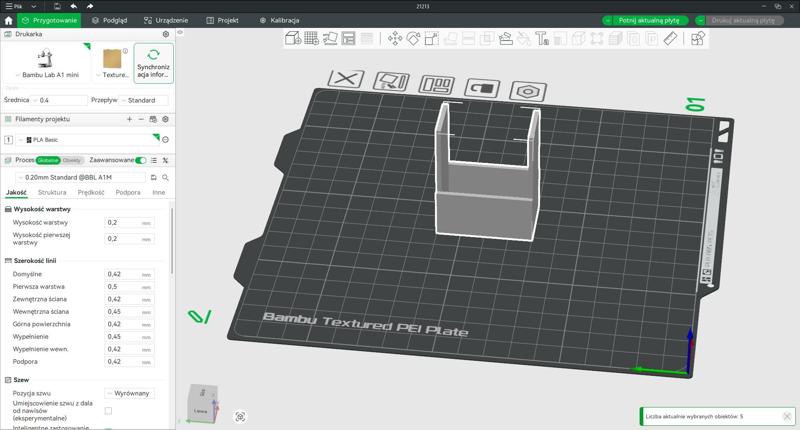Select the Scale tool in the toolbar
Image resolution: width=800 pixels, height=430 pixels.
click(x=431, y=38)
